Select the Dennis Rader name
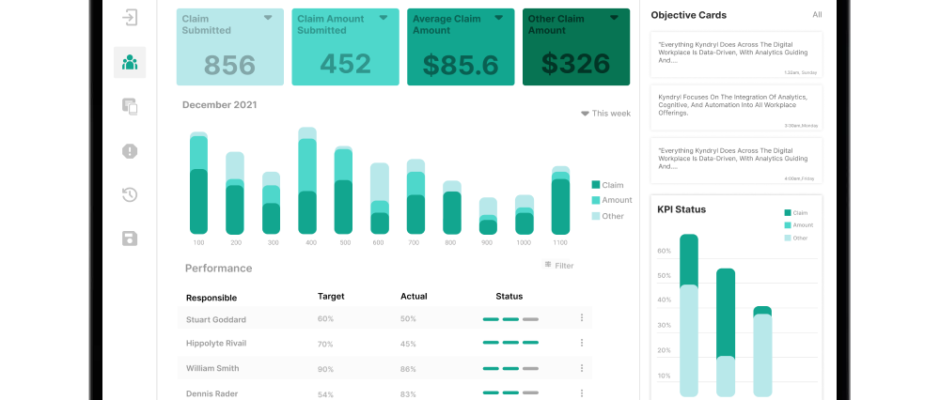The width and height of the screenshot is (940, 400). click(212, 393)
